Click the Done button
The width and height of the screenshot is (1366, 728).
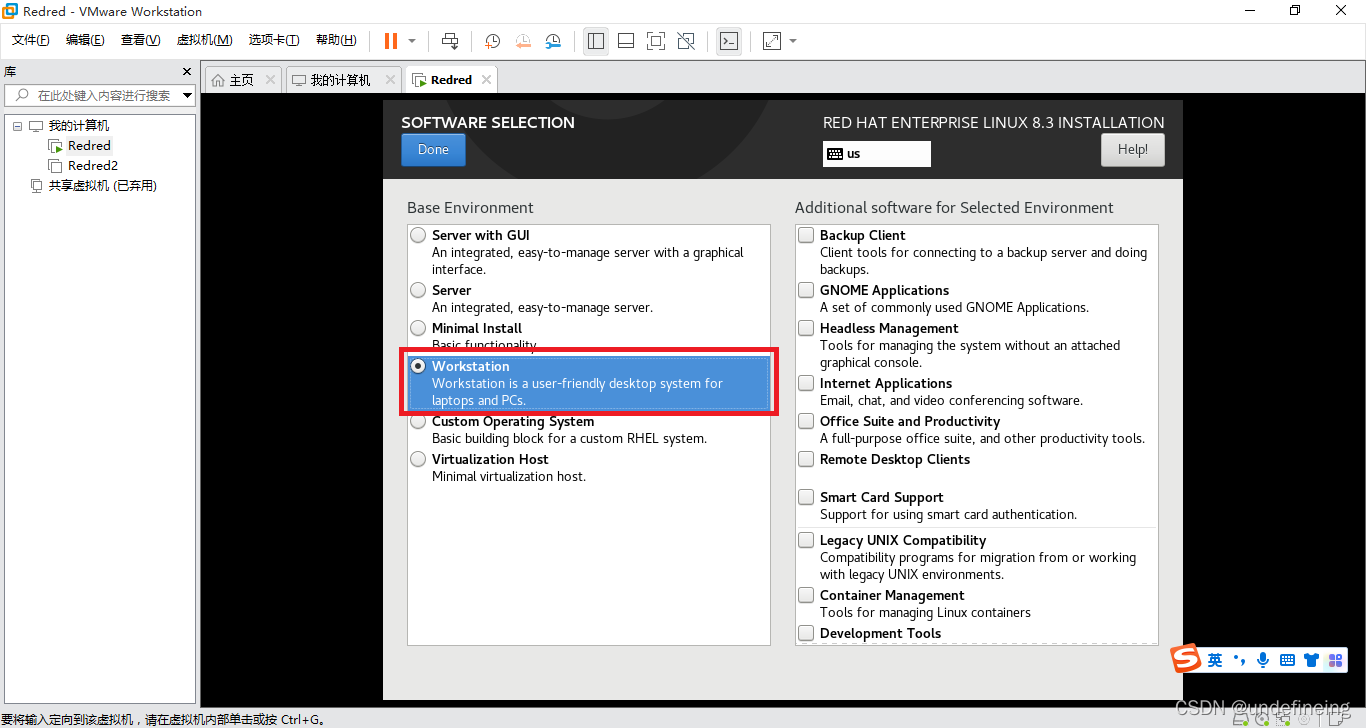coord(433,150)
